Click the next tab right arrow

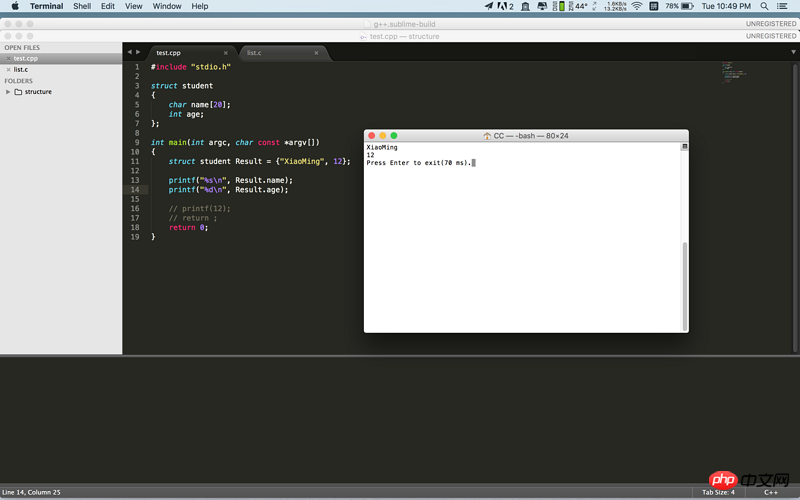(138, 52)
